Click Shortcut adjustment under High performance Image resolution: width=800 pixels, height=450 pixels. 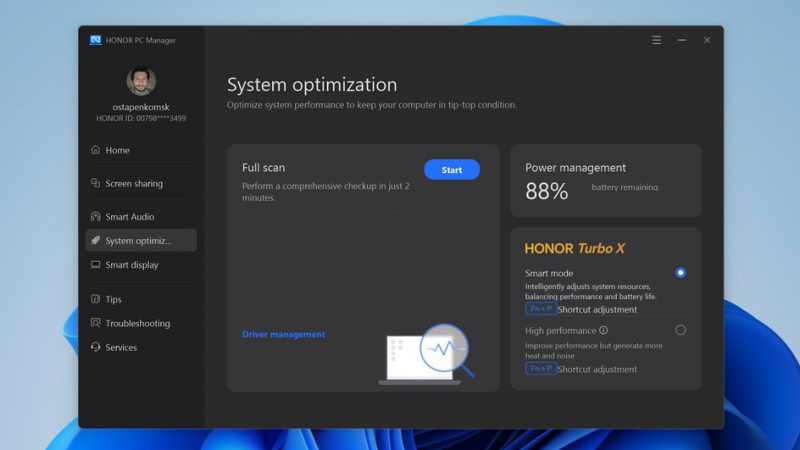tap(597, 369)
